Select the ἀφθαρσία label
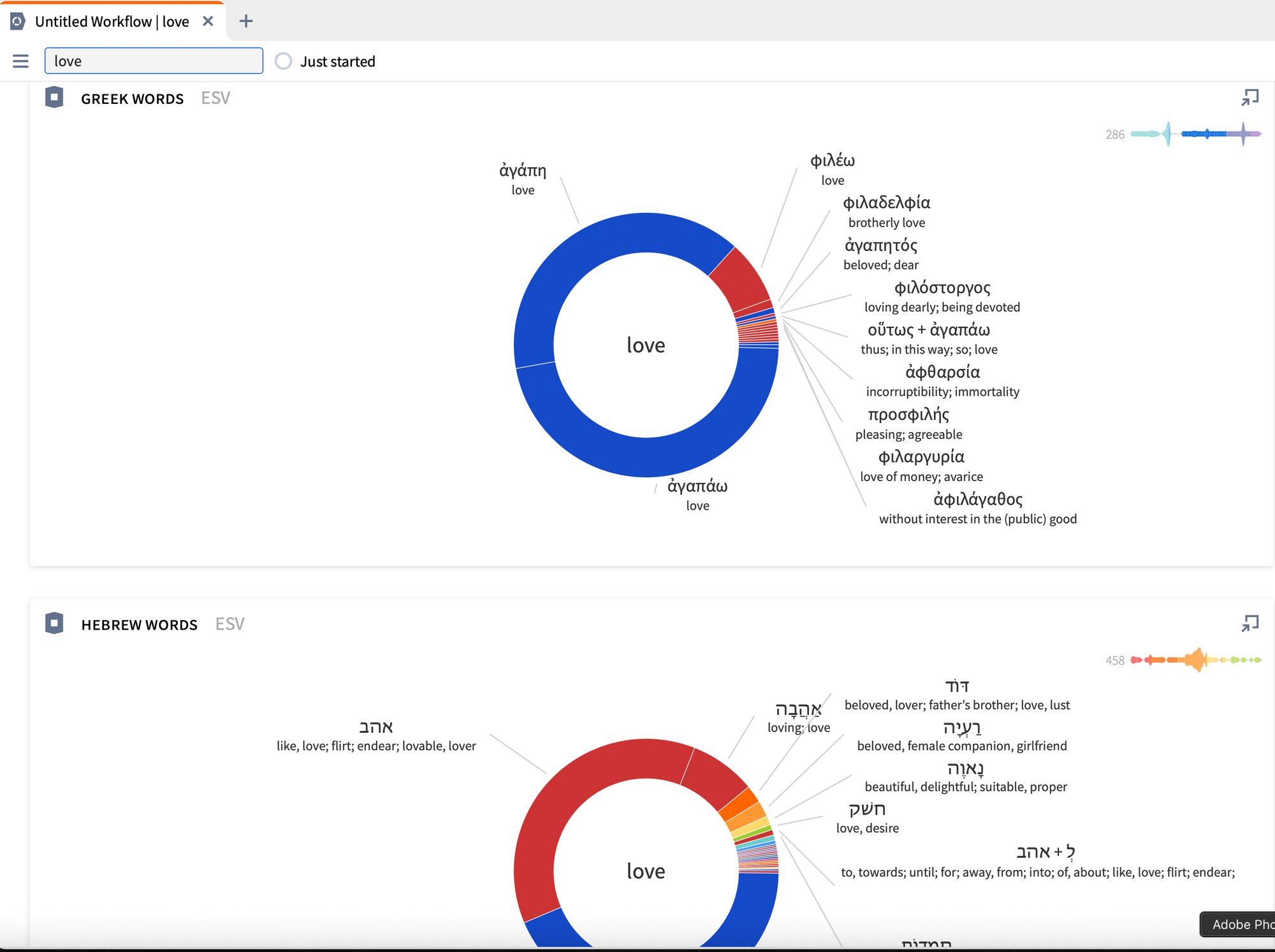 tap(942, 381)
